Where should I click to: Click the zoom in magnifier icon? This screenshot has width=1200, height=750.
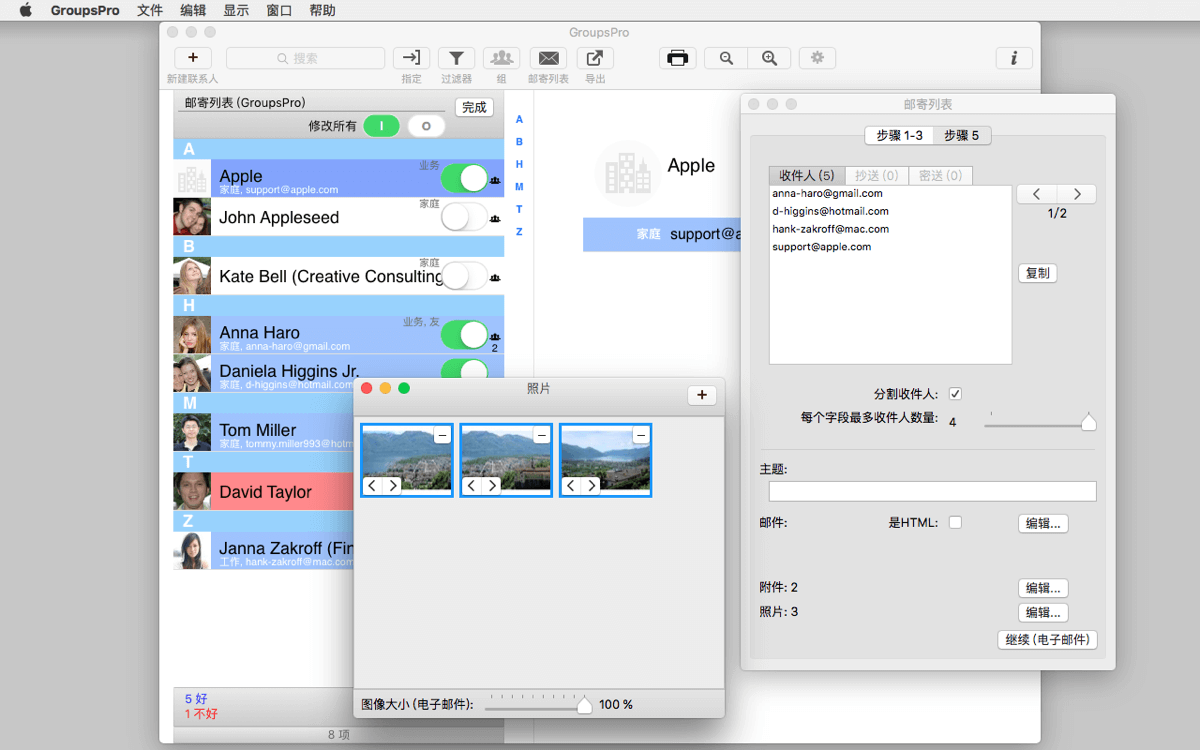pos(769,58)
